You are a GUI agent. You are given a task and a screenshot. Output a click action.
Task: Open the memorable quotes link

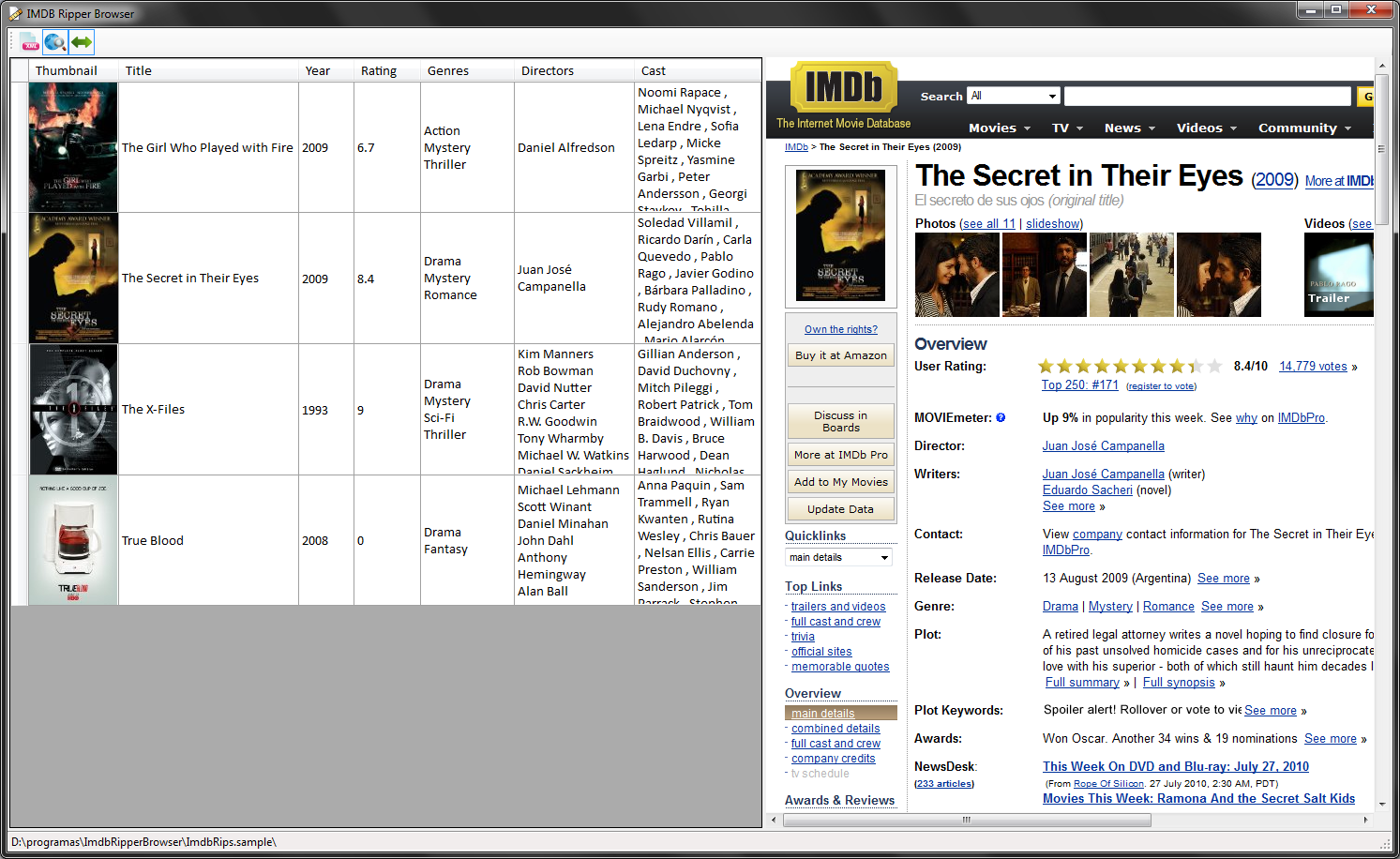(840, 667)
